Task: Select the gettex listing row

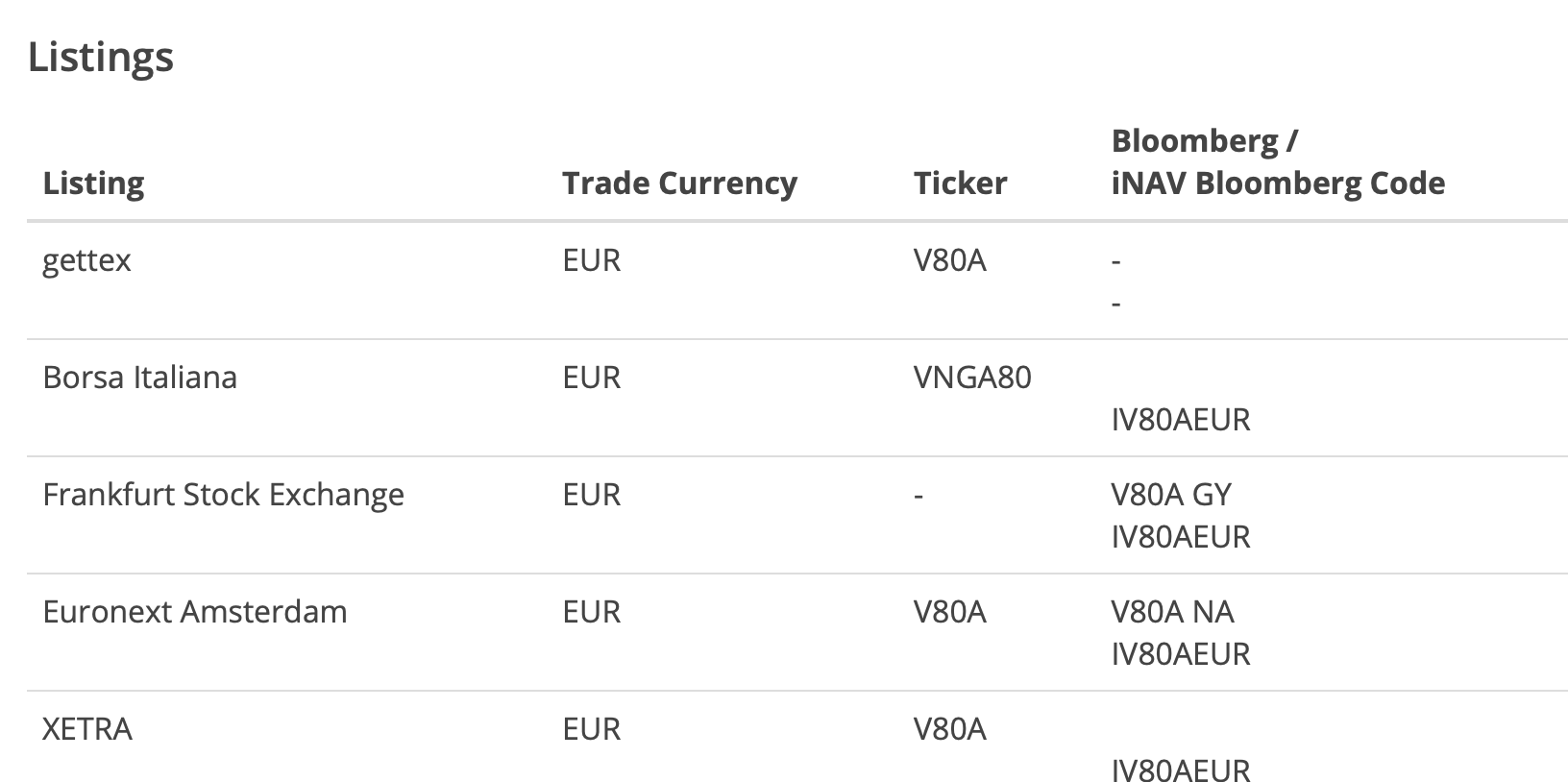Action: point(797,281)
